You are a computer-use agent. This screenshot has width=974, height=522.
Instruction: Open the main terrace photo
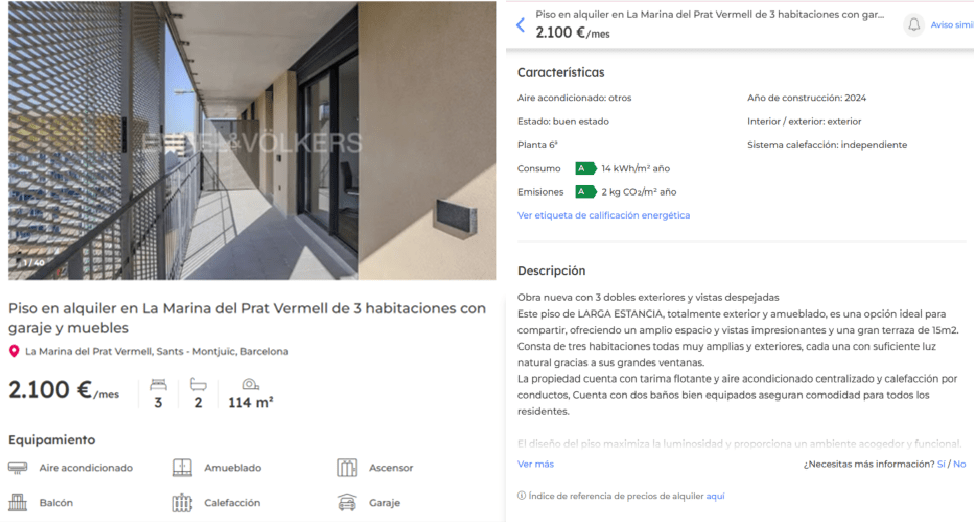(x=252, y=140)
